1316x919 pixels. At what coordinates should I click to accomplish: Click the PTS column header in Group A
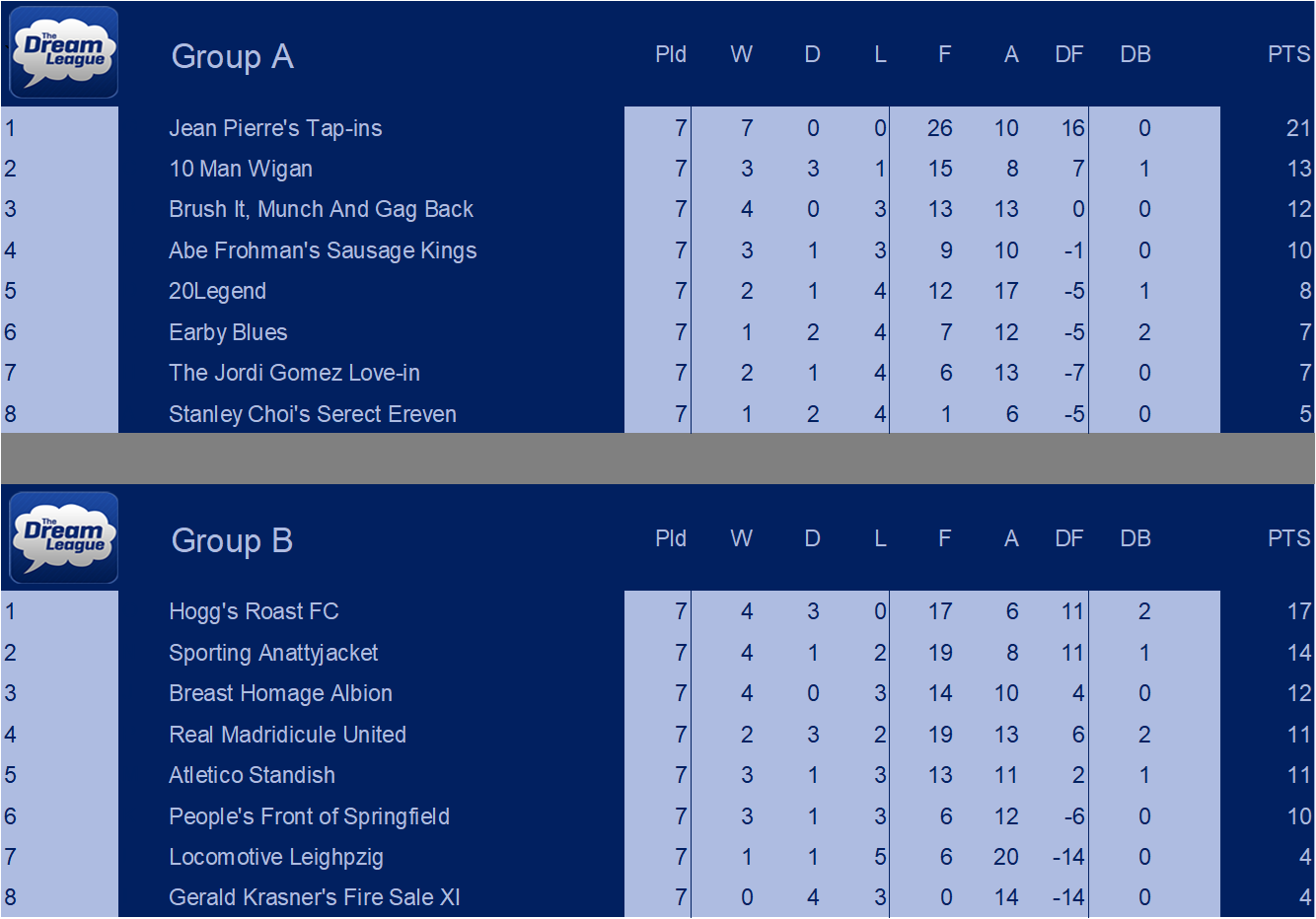point(1288,54)
